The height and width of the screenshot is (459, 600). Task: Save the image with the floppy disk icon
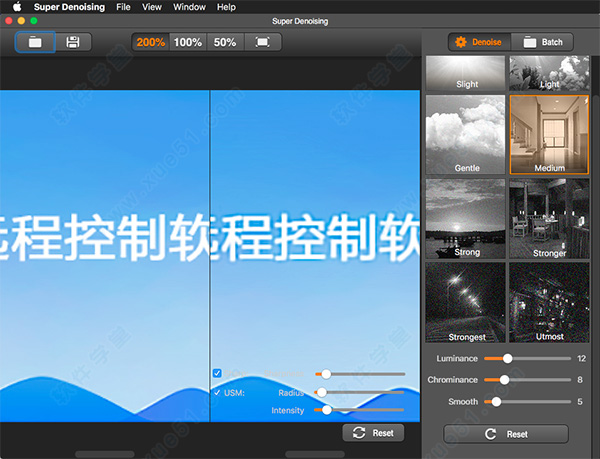point(73,42)
